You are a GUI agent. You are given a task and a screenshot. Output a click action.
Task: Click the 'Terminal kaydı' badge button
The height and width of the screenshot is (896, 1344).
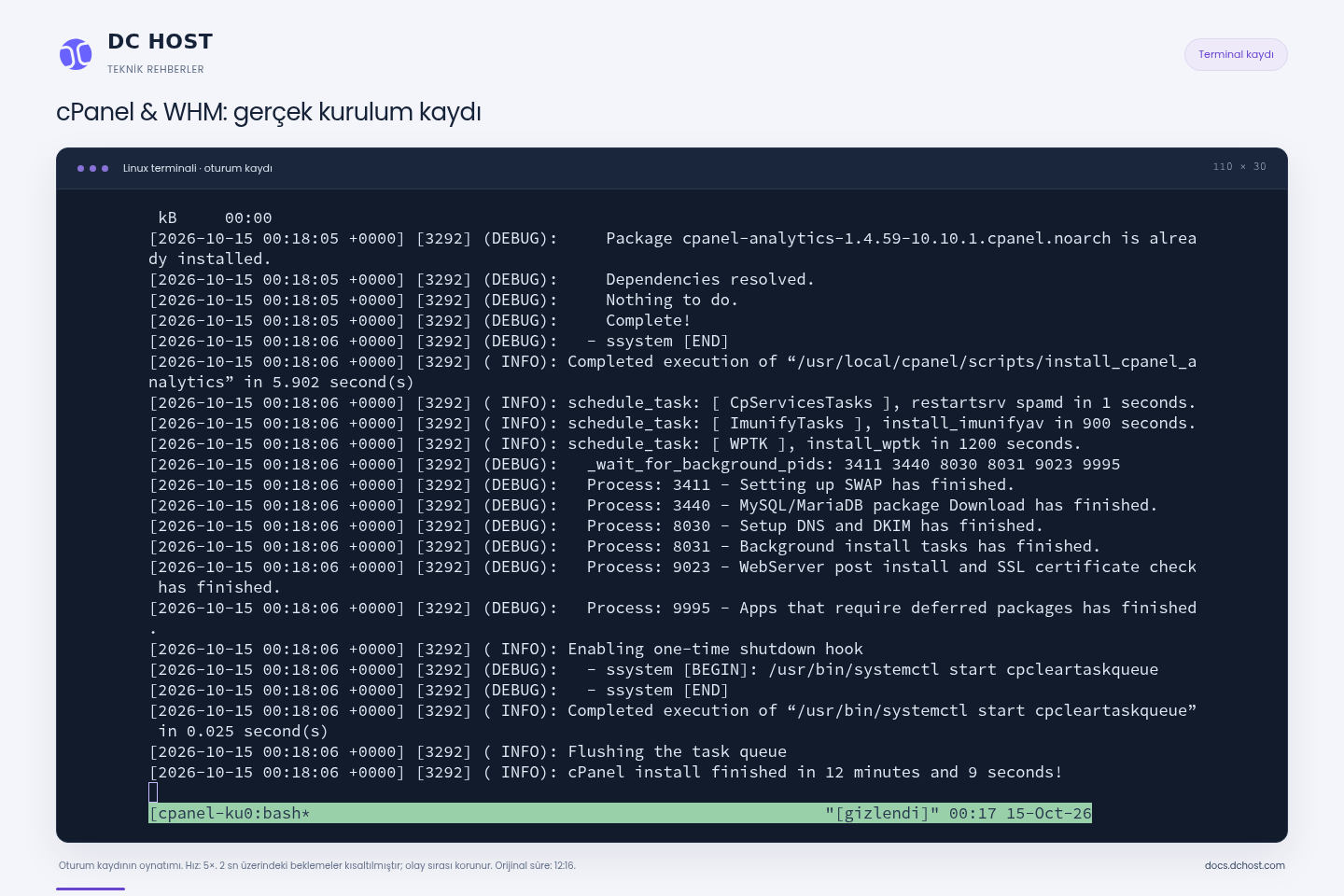point(1236,54)
